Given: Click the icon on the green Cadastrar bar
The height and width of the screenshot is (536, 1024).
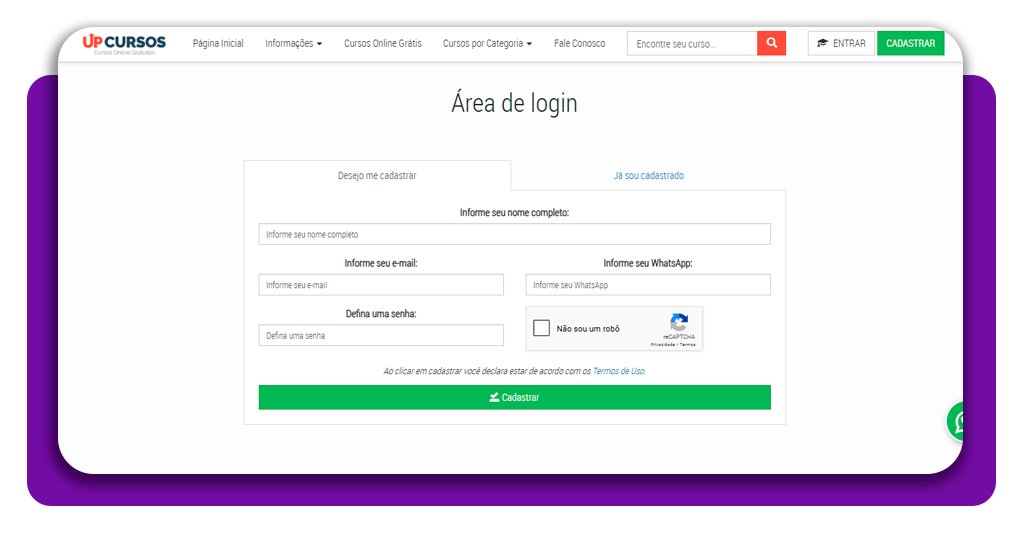Looking at the screenshot, I should [494, 397].
